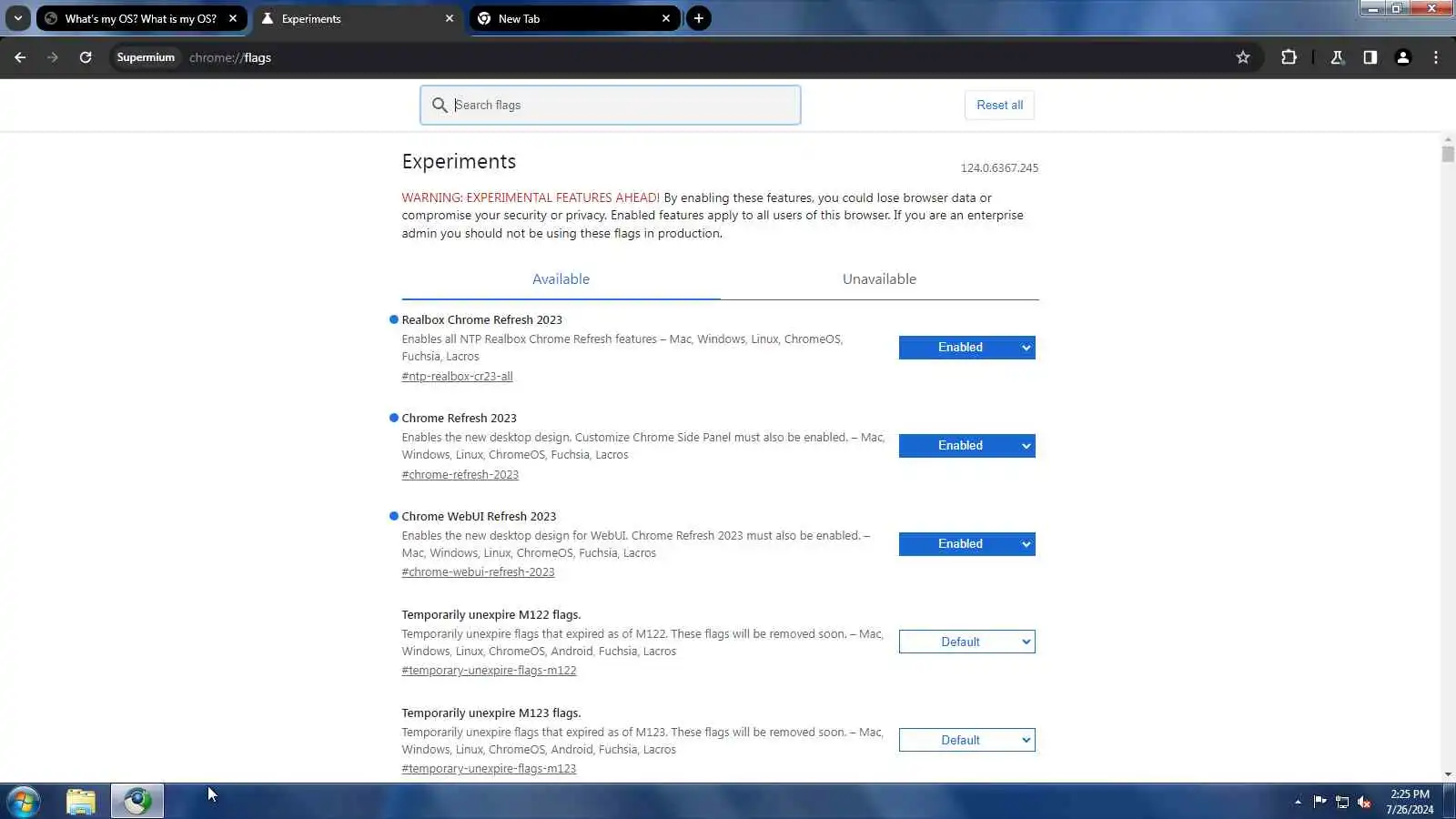The image size is (1456, 819).
Task: Click the Chrome Refresh 2023 flag title
Action: pyautogui.click(x=459, y=419)
